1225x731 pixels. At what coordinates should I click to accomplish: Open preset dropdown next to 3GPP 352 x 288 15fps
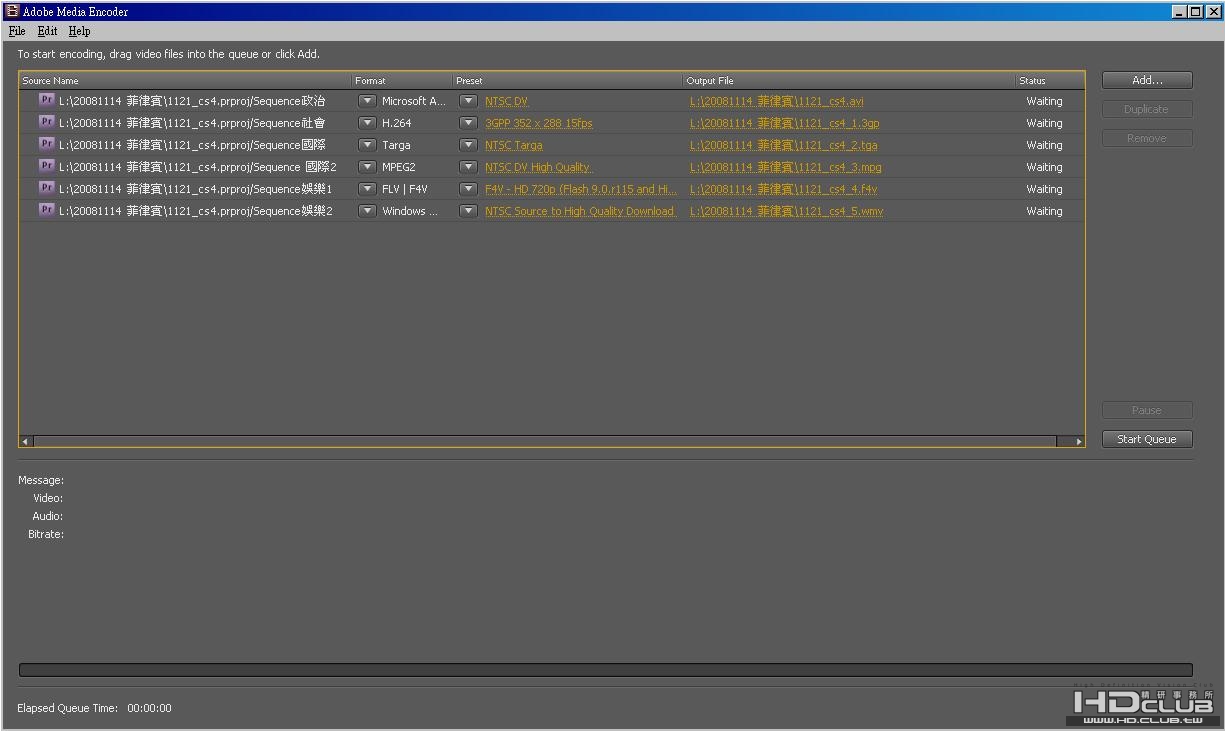click(468, 123)
